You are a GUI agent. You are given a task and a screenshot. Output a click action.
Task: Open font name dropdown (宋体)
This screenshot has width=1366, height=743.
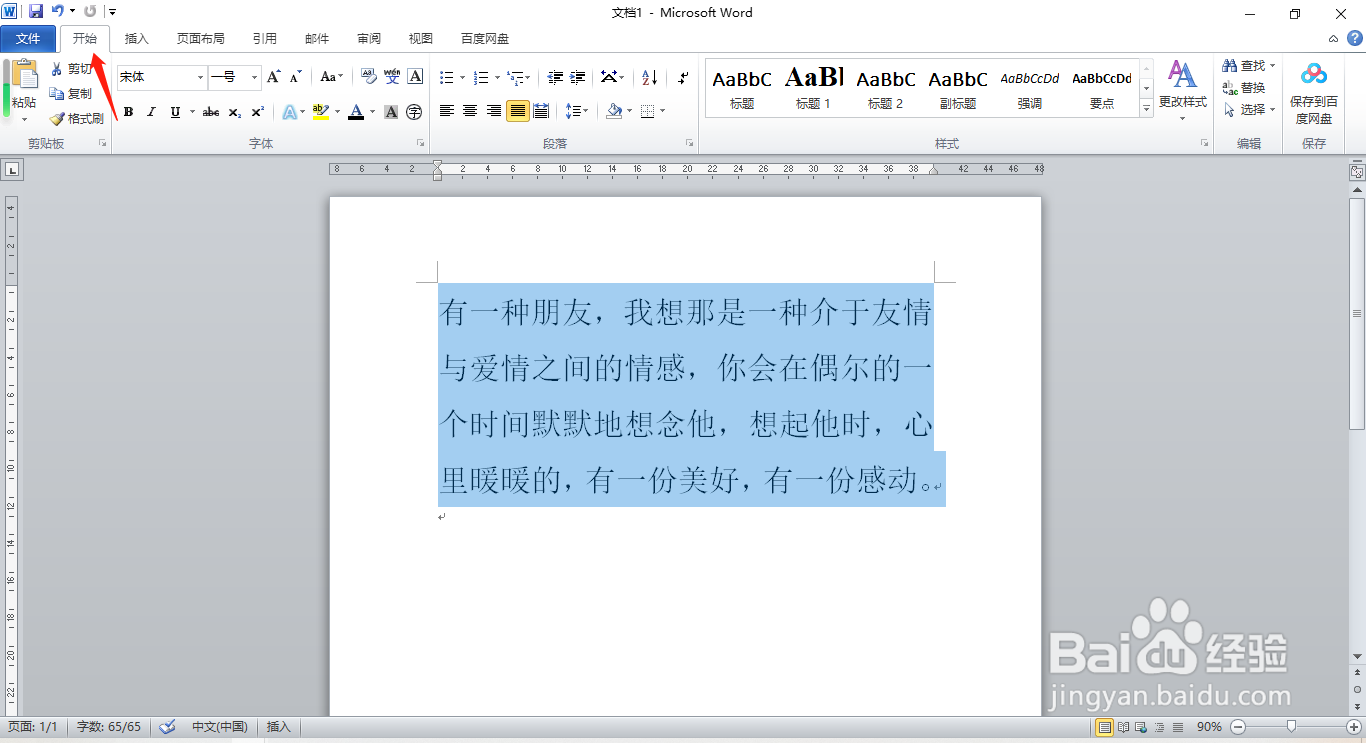(x=200, y=77)
